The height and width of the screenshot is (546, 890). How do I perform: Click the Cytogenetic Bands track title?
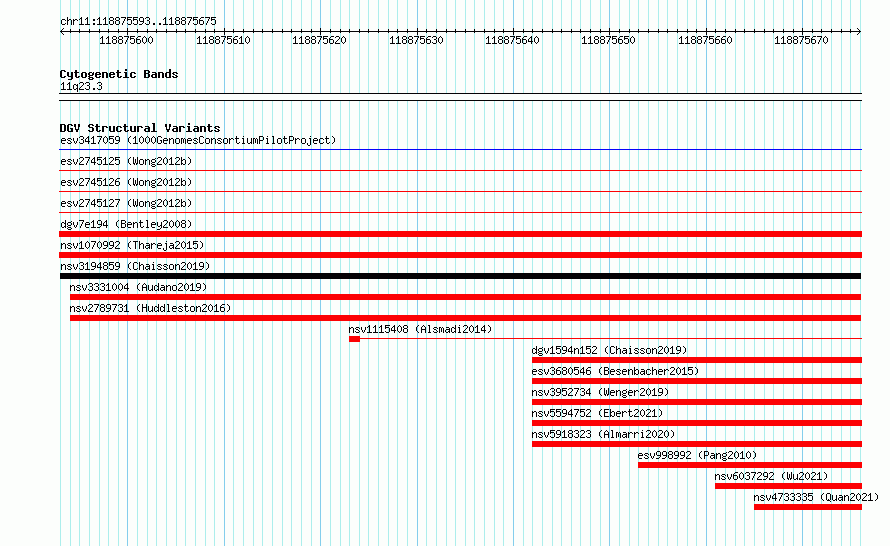click(x=119, y=74)
